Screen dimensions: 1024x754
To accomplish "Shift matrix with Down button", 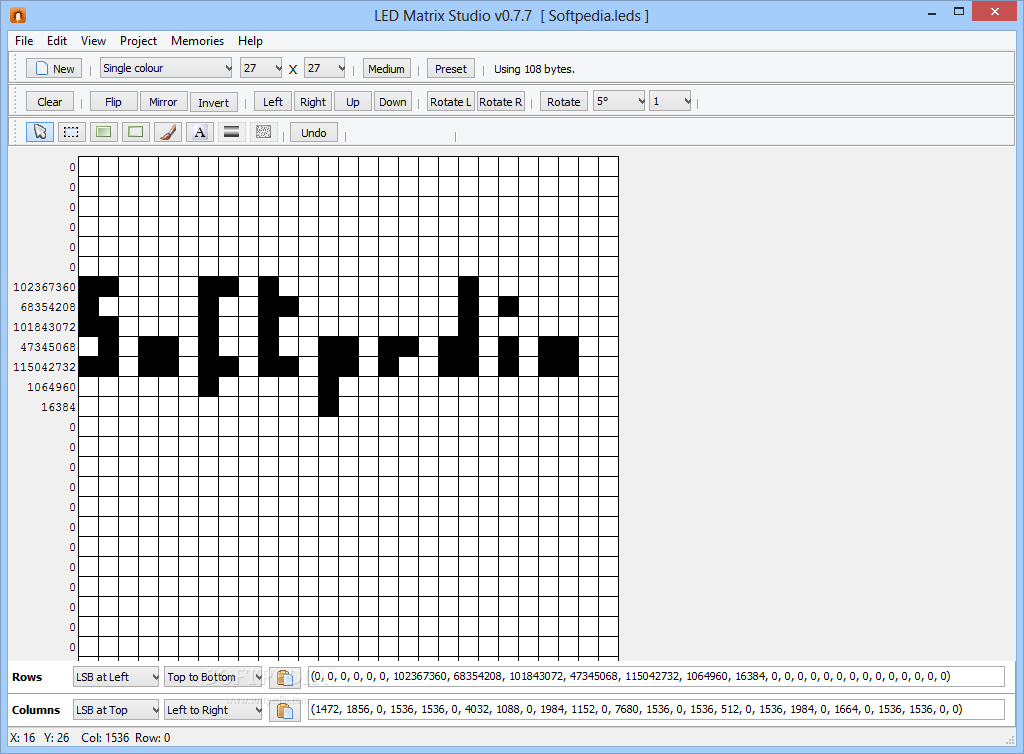I will pyautogui.click(x=392, y=102).
